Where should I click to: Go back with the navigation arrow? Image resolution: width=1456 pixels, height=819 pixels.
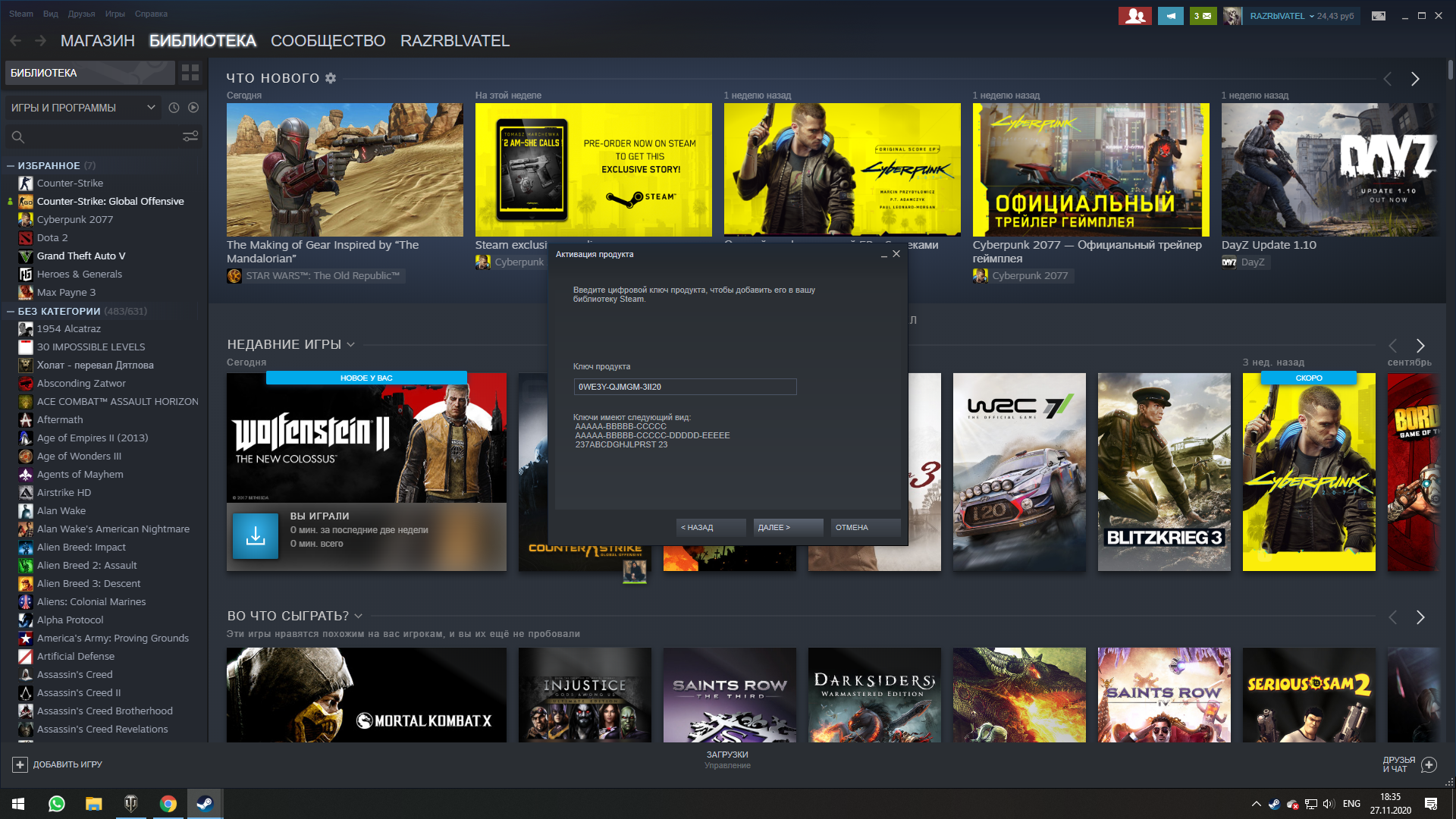coord(16,41)
